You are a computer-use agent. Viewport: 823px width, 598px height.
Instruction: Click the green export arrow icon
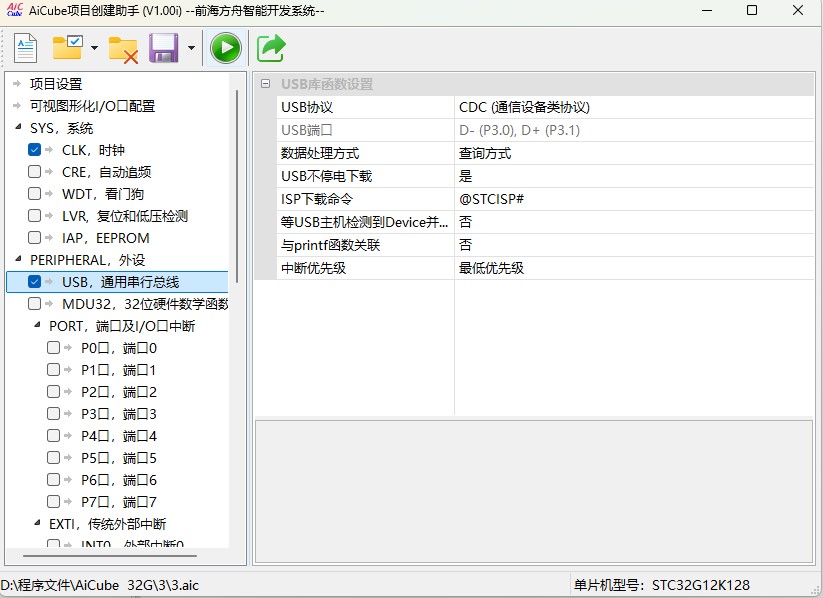tap(271, 48)
